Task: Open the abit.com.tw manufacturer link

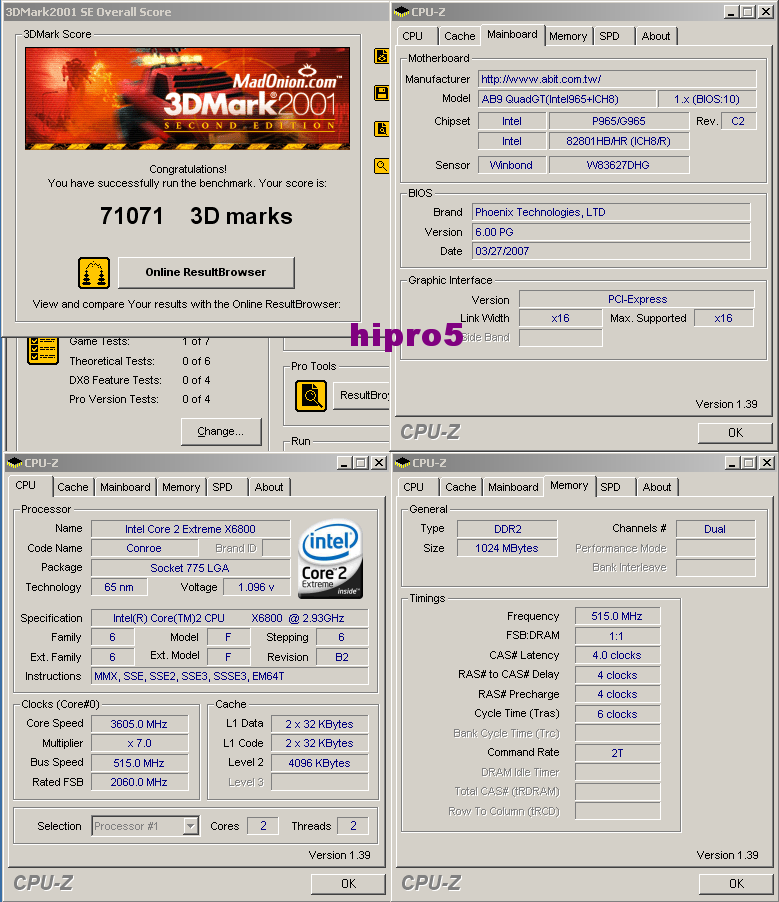Action: click(617, 79)
